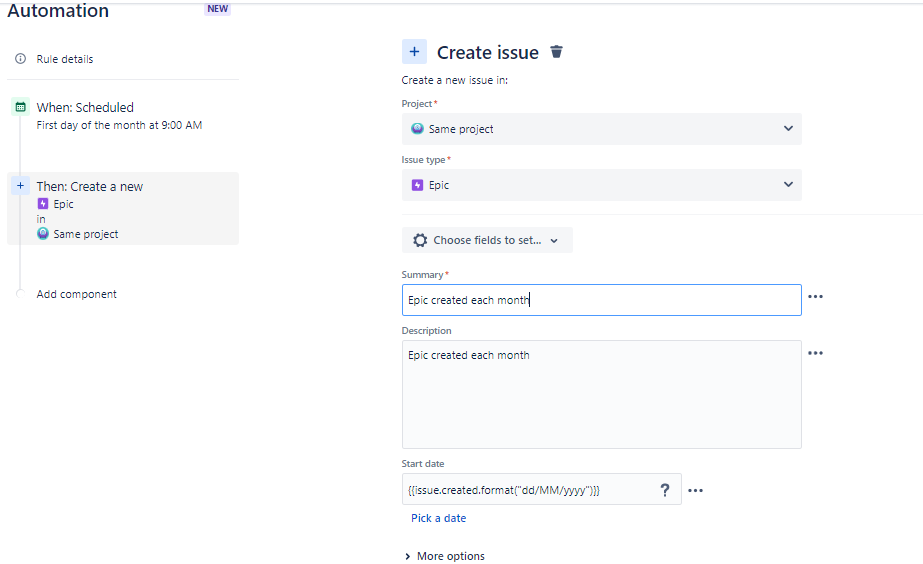Click the Add component circle marker
The image size is (923, 564).
[21, 294]
